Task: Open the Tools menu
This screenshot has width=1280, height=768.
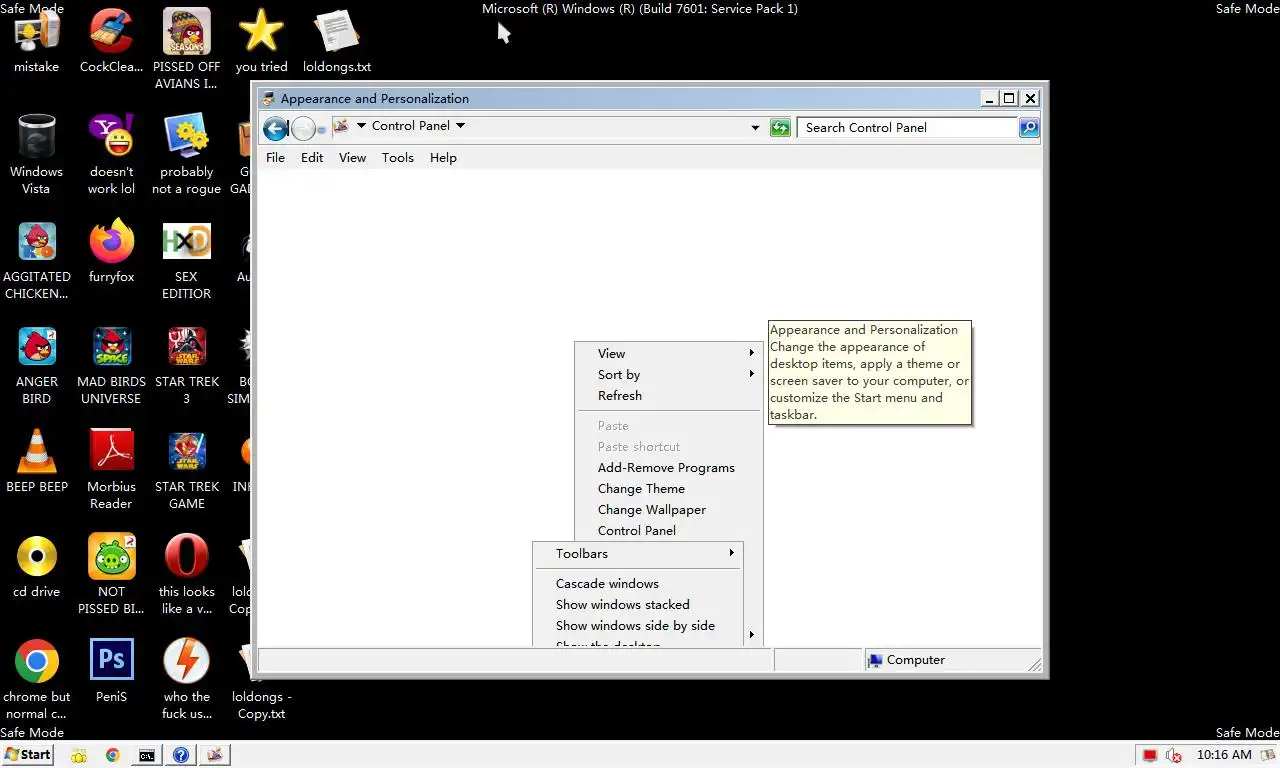Action: coord(398,157)
